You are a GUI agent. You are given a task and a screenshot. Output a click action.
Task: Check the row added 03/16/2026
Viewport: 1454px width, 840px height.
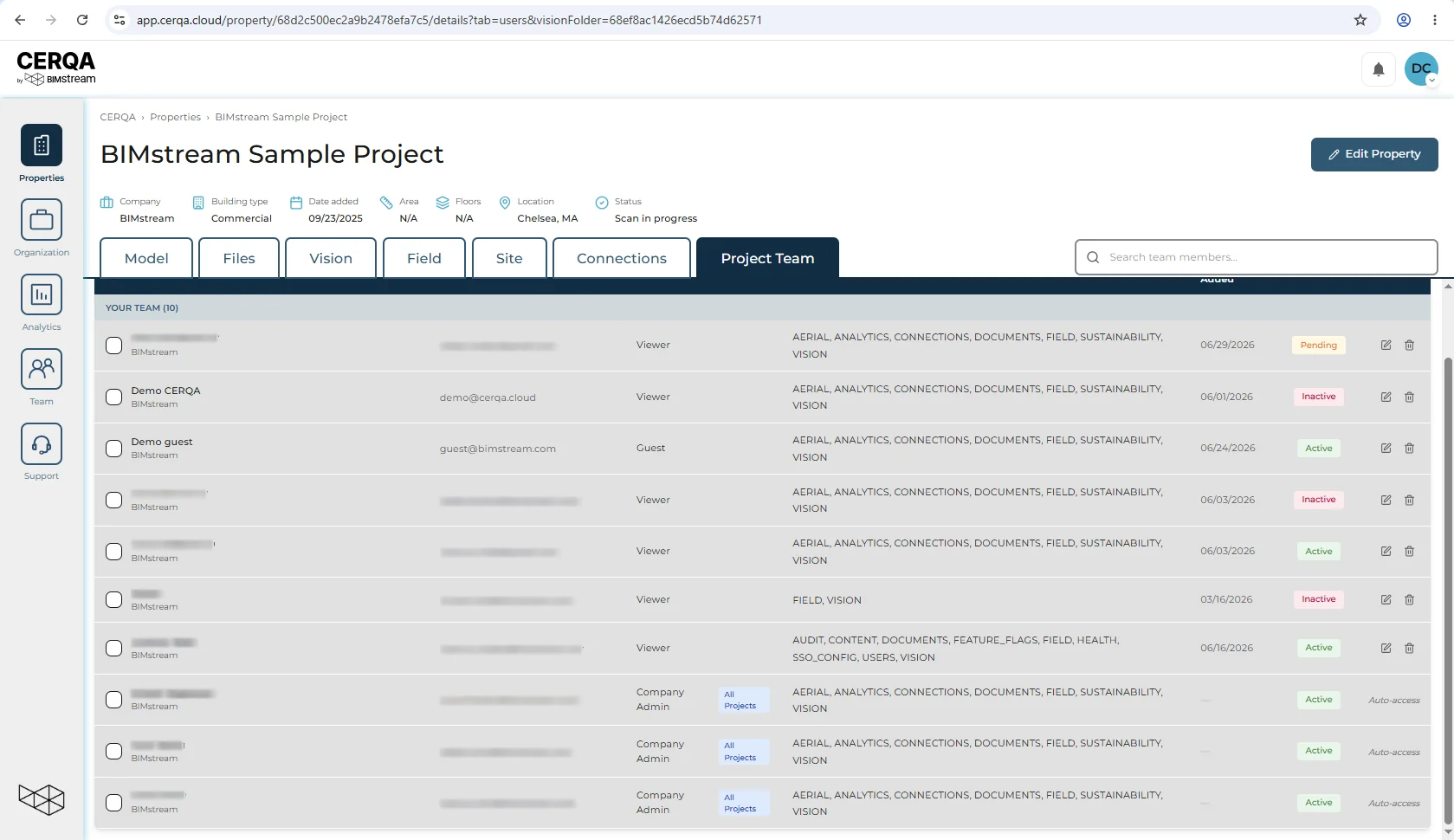113,599
